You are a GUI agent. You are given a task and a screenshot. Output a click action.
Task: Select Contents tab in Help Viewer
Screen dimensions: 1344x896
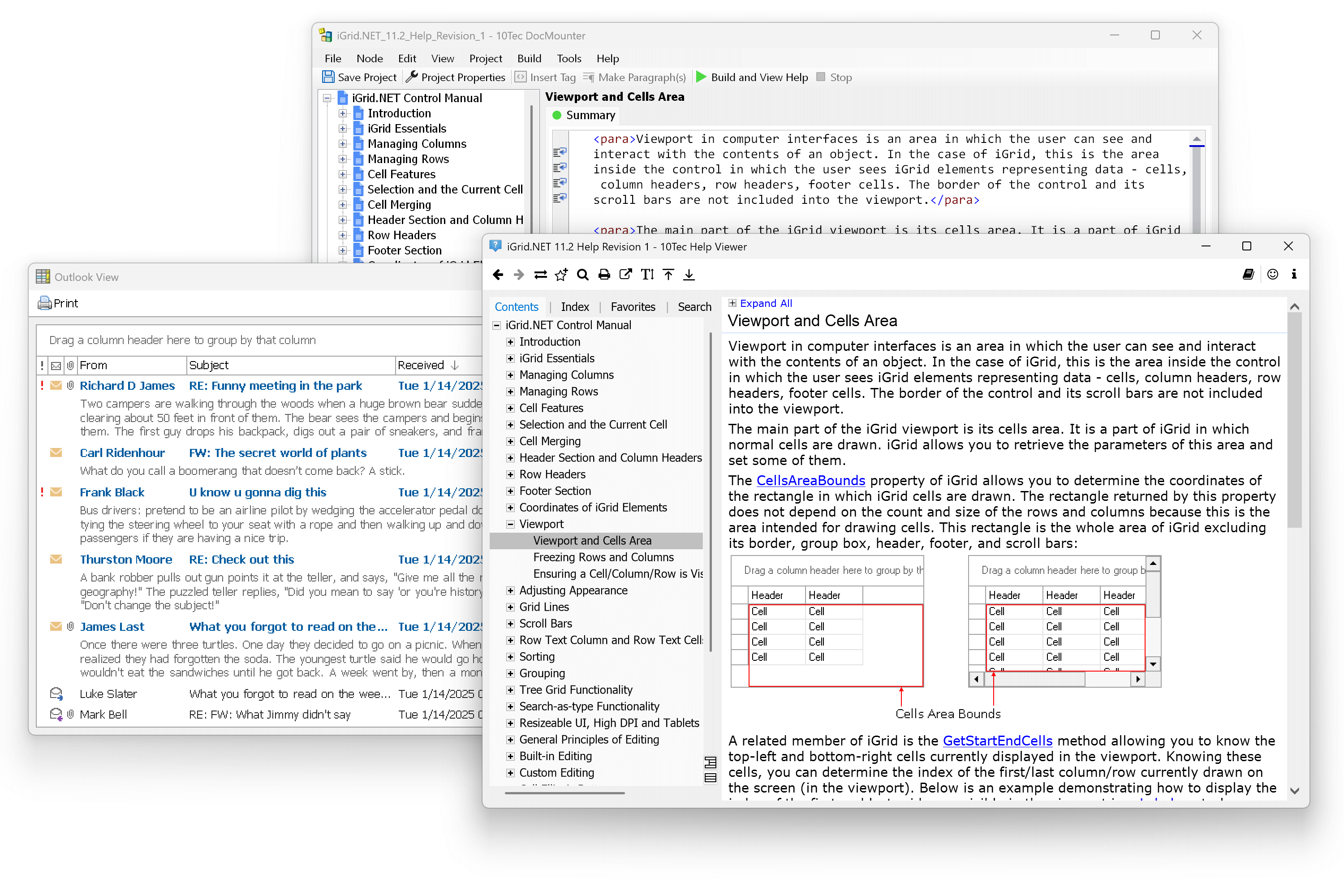[x=517, y=307]
